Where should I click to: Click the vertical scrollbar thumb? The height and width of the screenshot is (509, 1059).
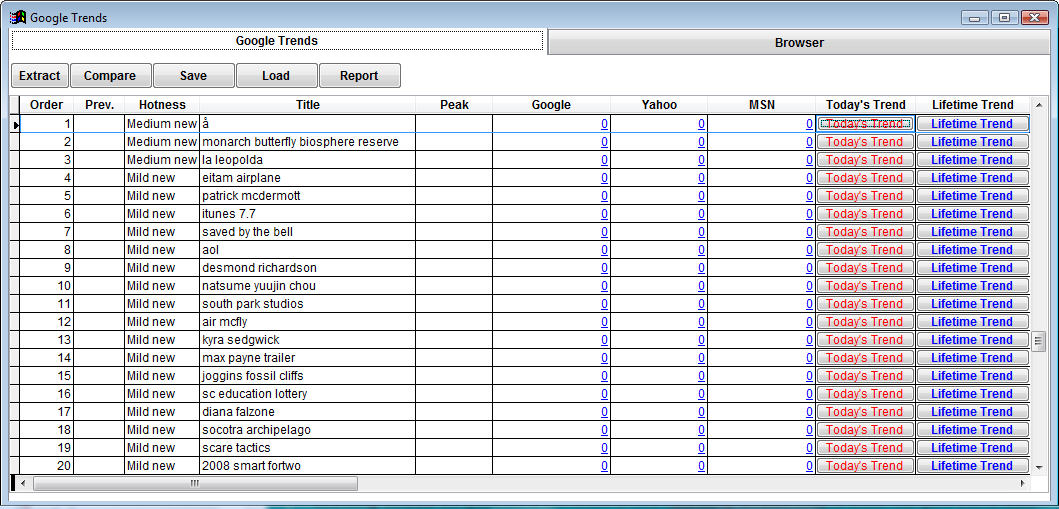[1039, 340]
